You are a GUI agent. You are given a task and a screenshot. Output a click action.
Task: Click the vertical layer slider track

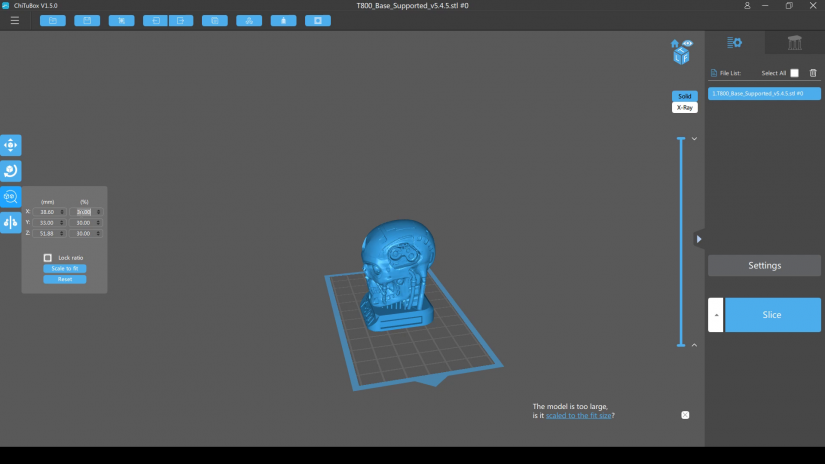[682, 240]
